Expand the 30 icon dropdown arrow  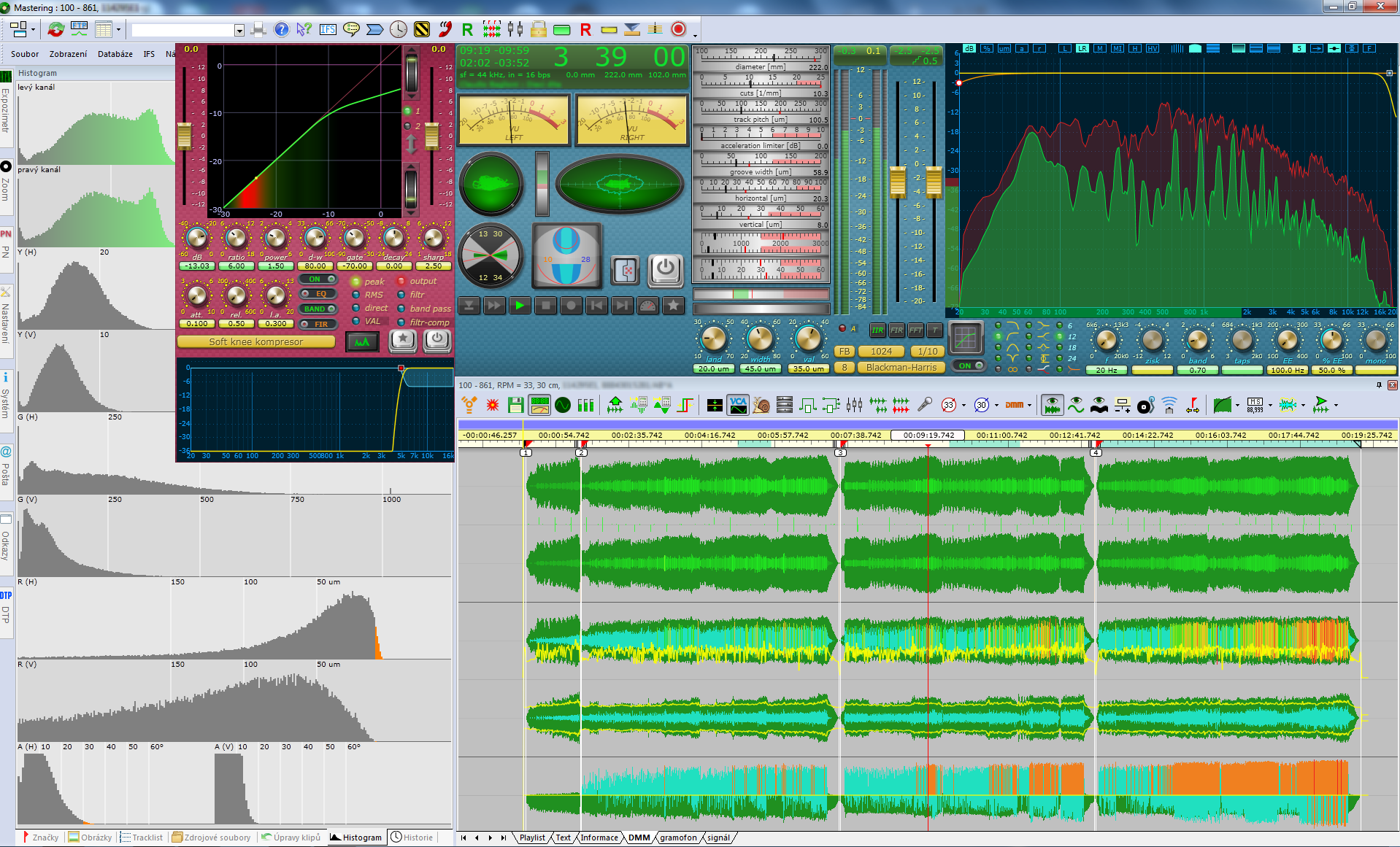pyautogui.click(x=996, y=405)
